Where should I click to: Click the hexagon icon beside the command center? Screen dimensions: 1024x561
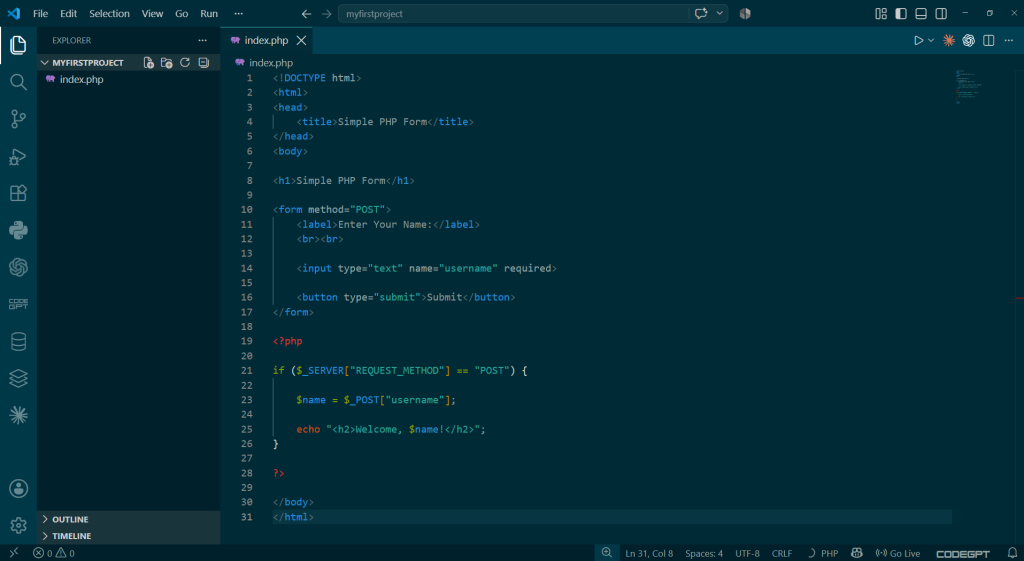coord(745,13)
